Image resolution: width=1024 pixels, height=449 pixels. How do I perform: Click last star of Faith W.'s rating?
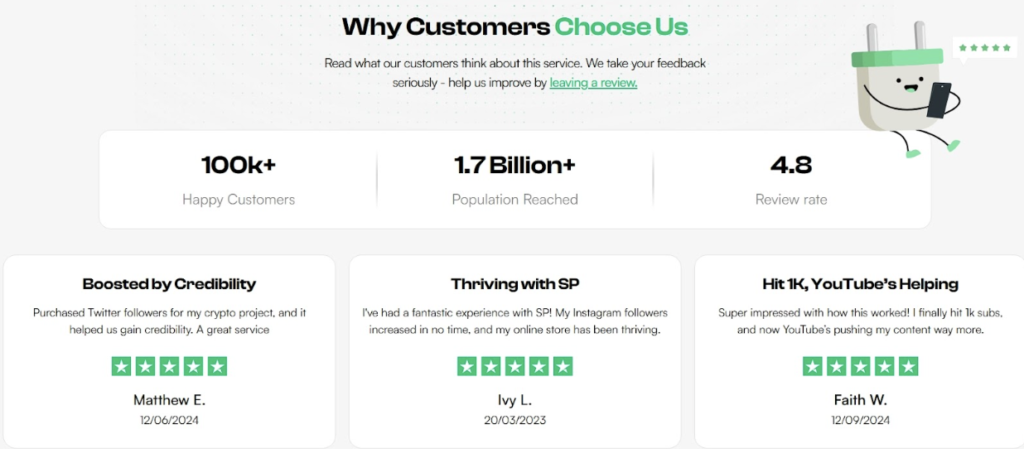(x=908, y=366)
